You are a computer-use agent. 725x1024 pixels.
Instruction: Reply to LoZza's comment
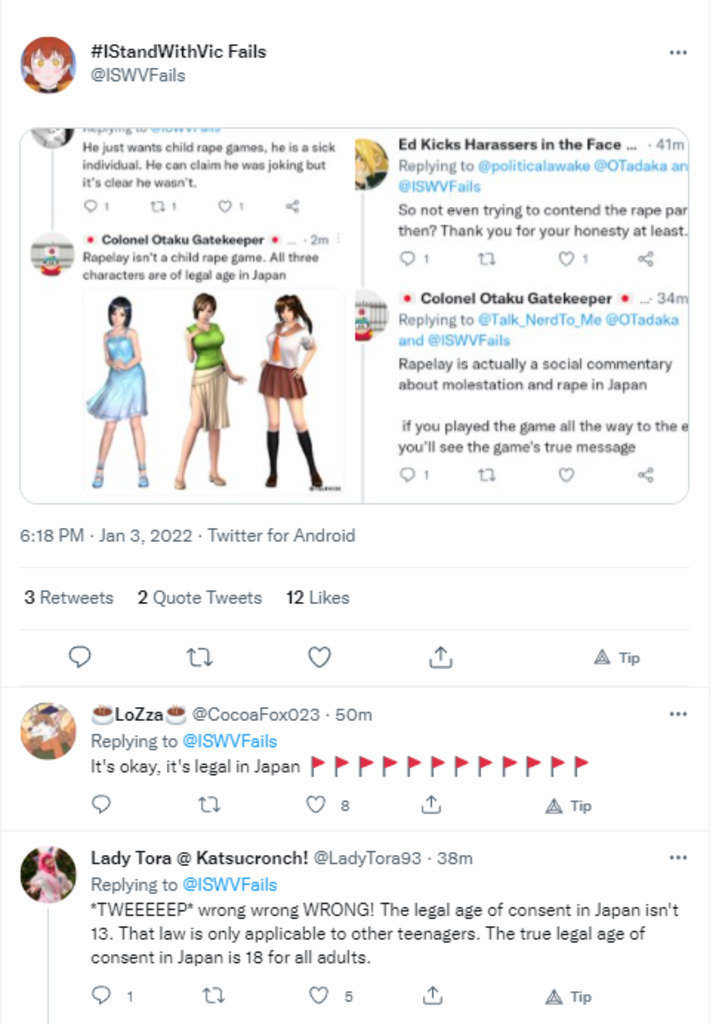point(100,805)
